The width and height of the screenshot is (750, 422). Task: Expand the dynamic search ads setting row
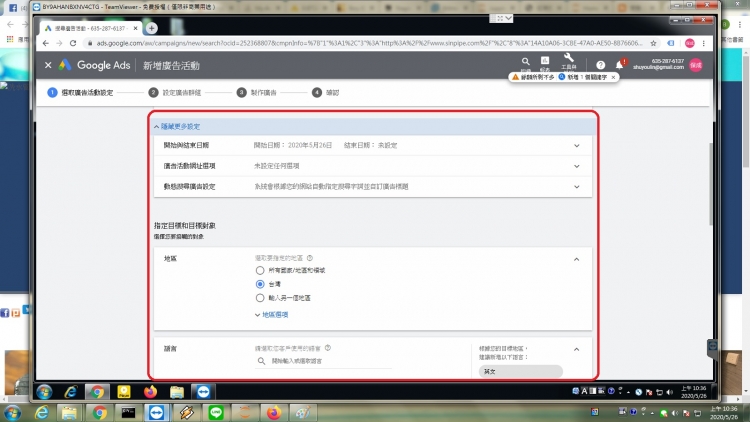[x=373, y=187]
